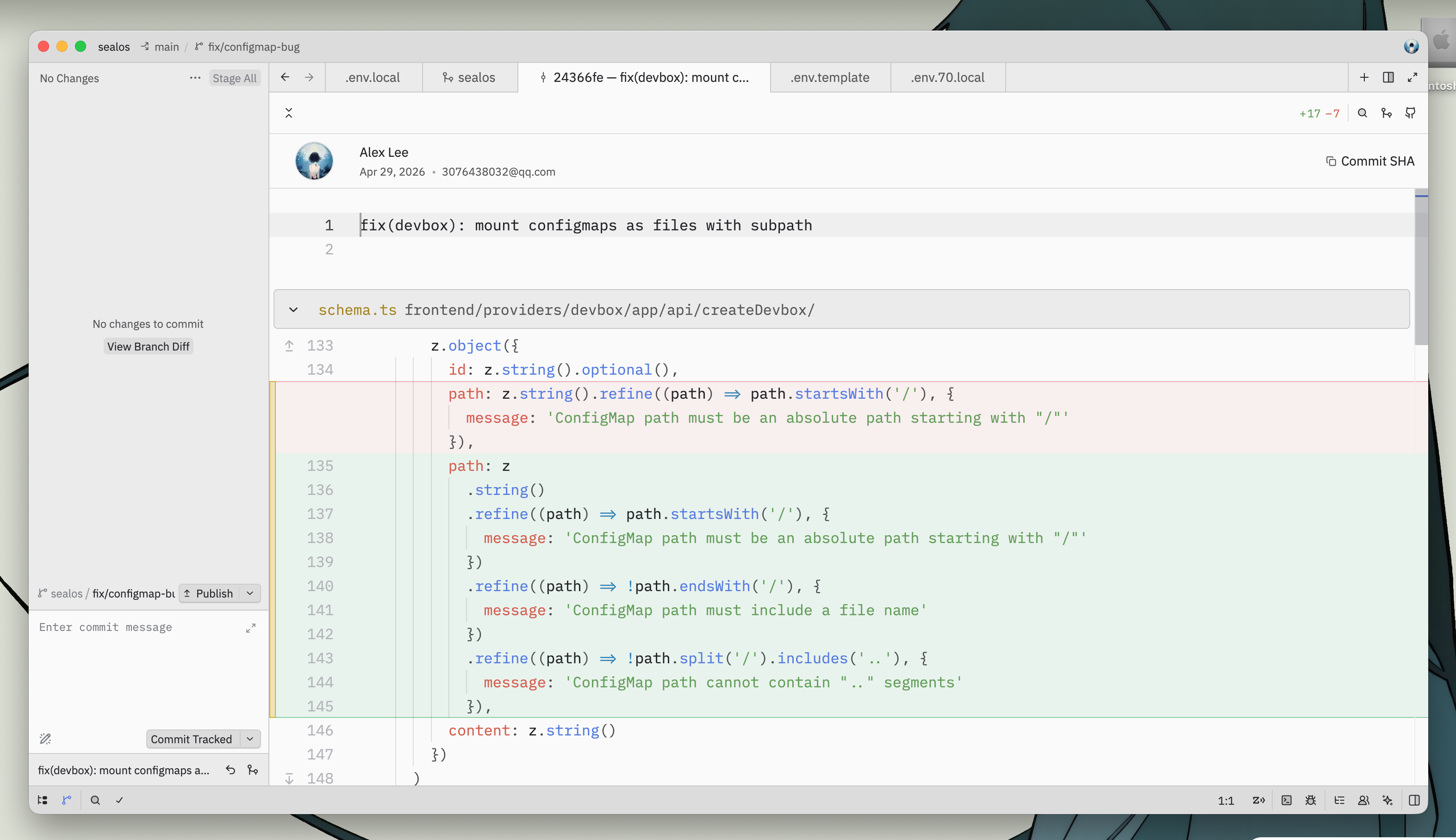Expand the commit message editor

251,628
